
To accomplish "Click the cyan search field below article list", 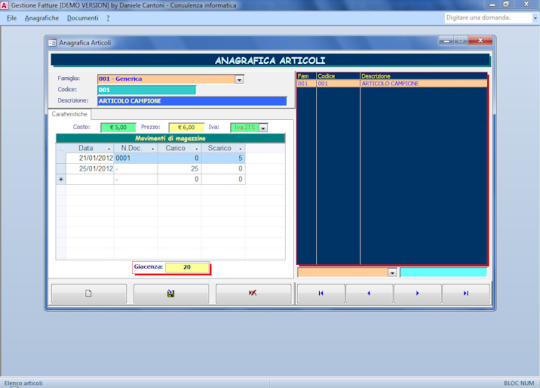I will 444,273.
